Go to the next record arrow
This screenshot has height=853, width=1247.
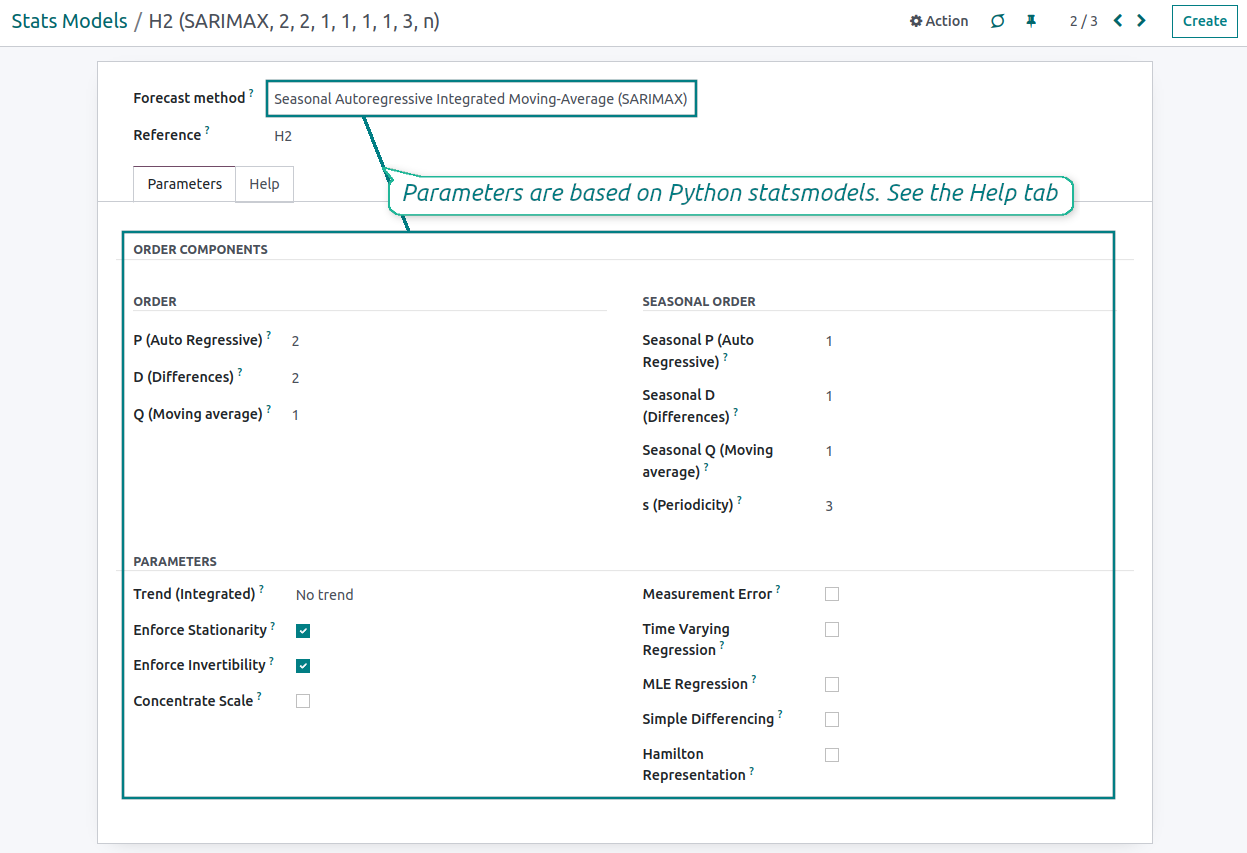click(x=1142, y=21)
